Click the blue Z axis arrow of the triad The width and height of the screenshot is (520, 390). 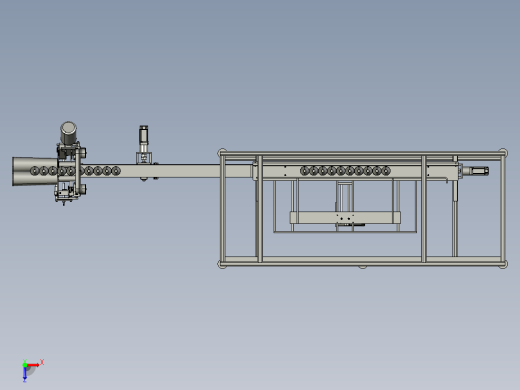point(25,374)
